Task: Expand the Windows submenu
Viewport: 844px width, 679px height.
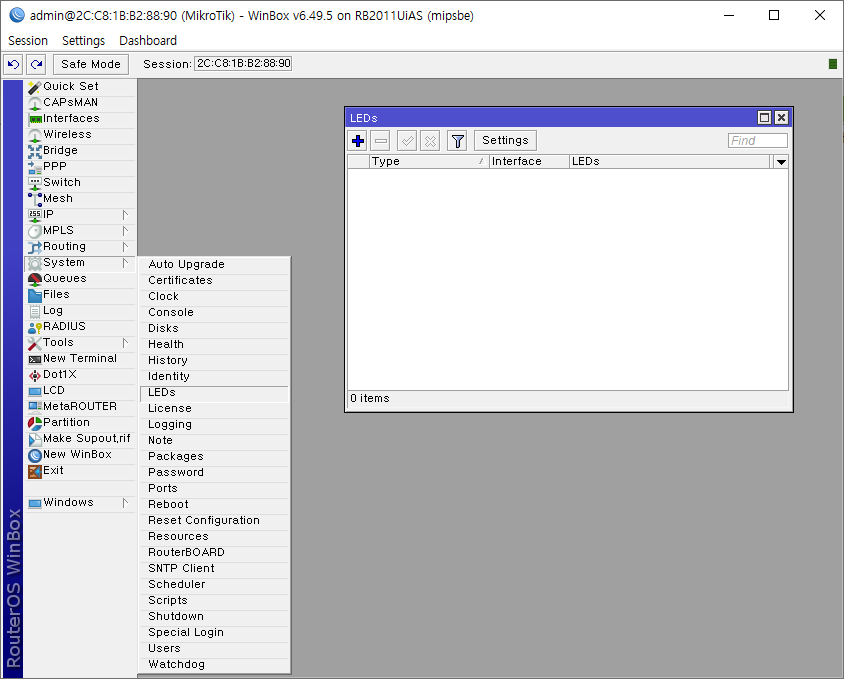Action: tap(80, 502)
